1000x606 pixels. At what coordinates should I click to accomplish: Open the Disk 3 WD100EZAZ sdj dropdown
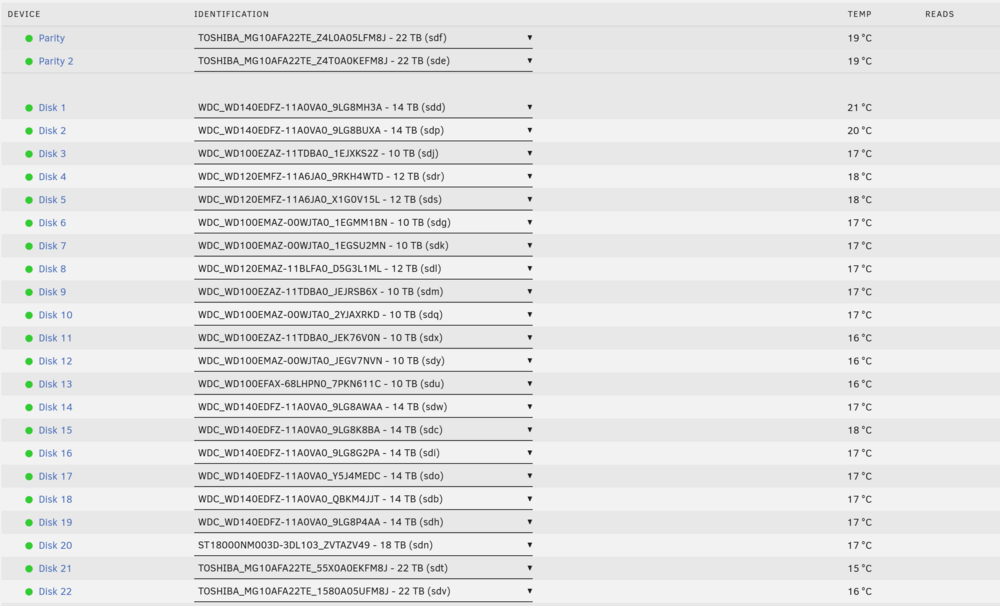tap(363, 154)
